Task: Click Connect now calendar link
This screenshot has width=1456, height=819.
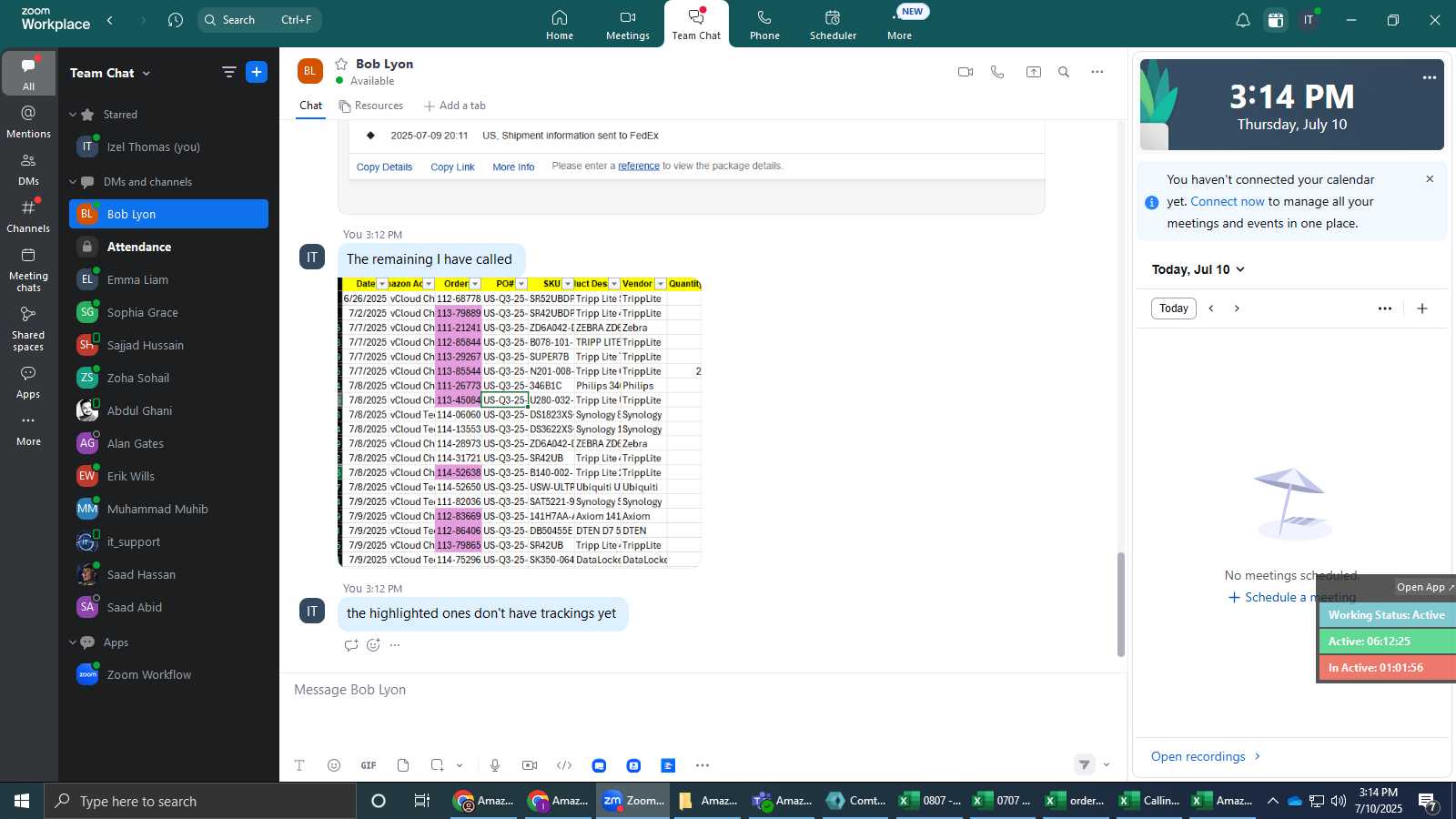Action: pos(1228,202)
